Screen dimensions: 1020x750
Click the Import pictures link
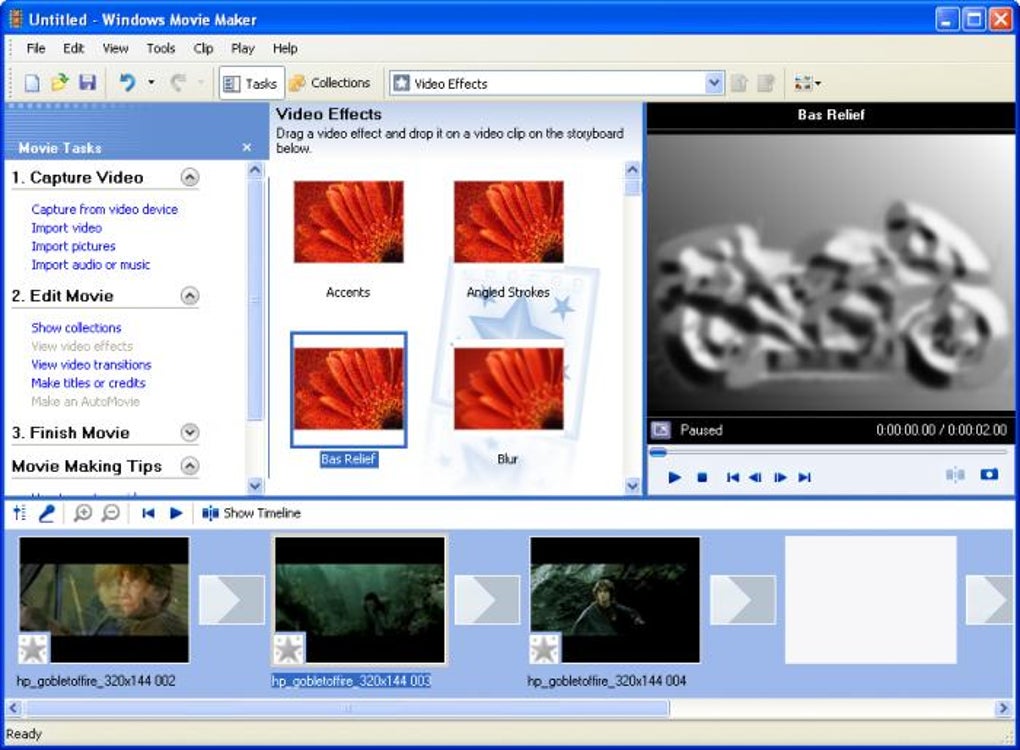[x=72, y=246]
